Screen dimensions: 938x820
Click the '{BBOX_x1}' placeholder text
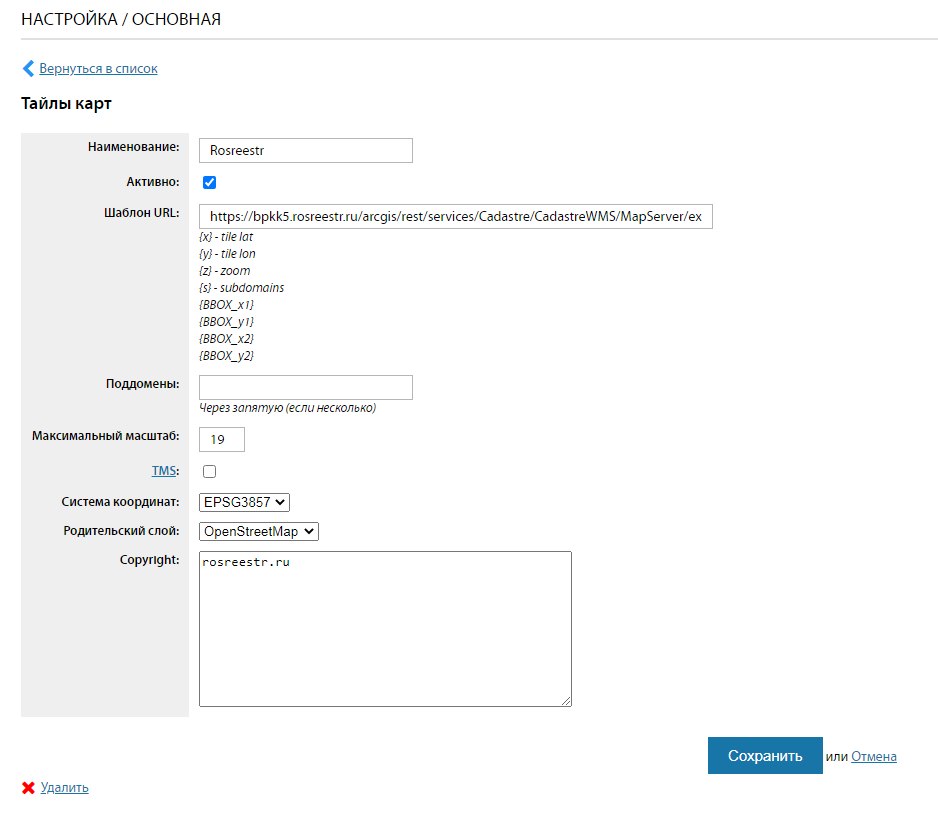coord(227,305)
